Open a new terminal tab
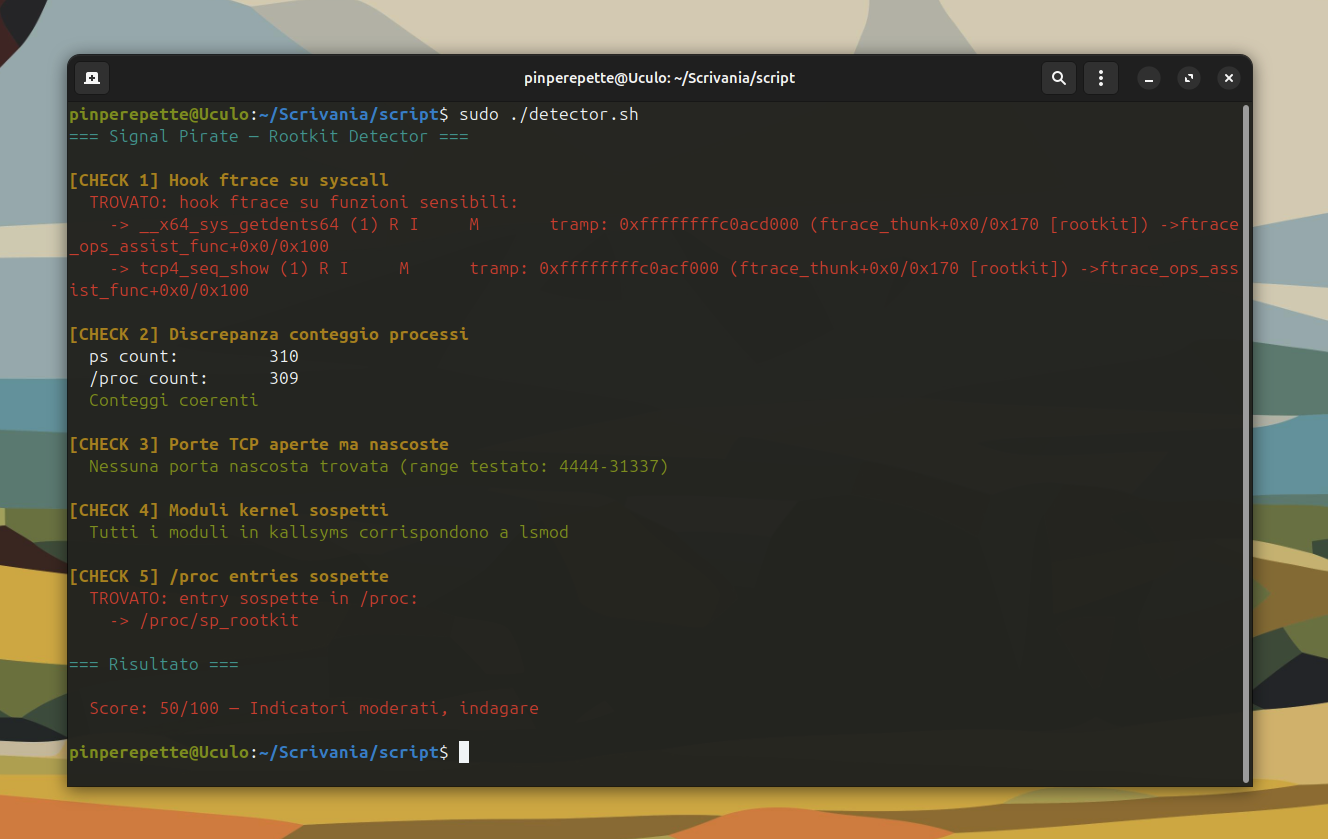Viewport: 1328px width, 839px height. point(92,78)
